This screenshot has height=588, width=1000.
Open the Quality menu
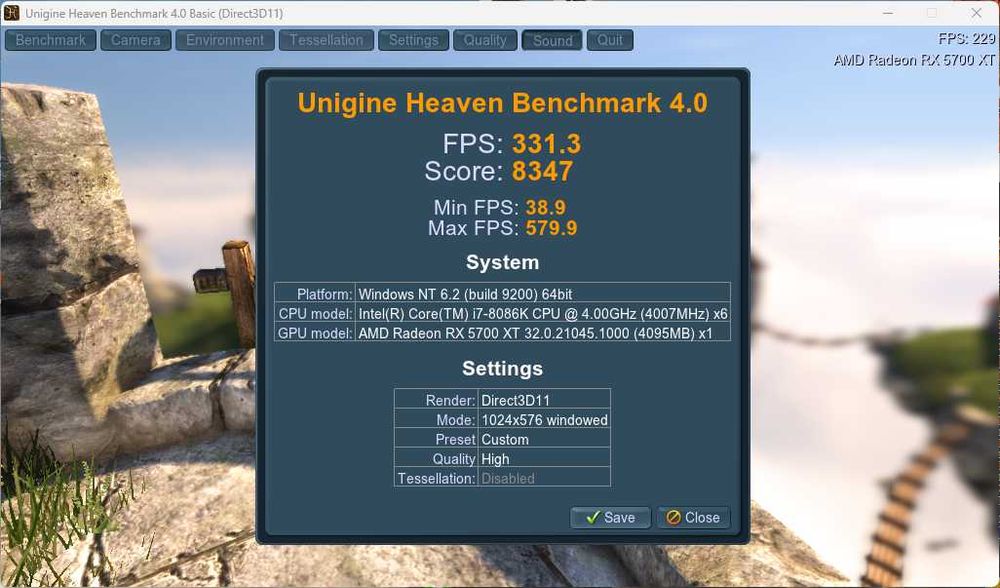click(x=485, y=40)
